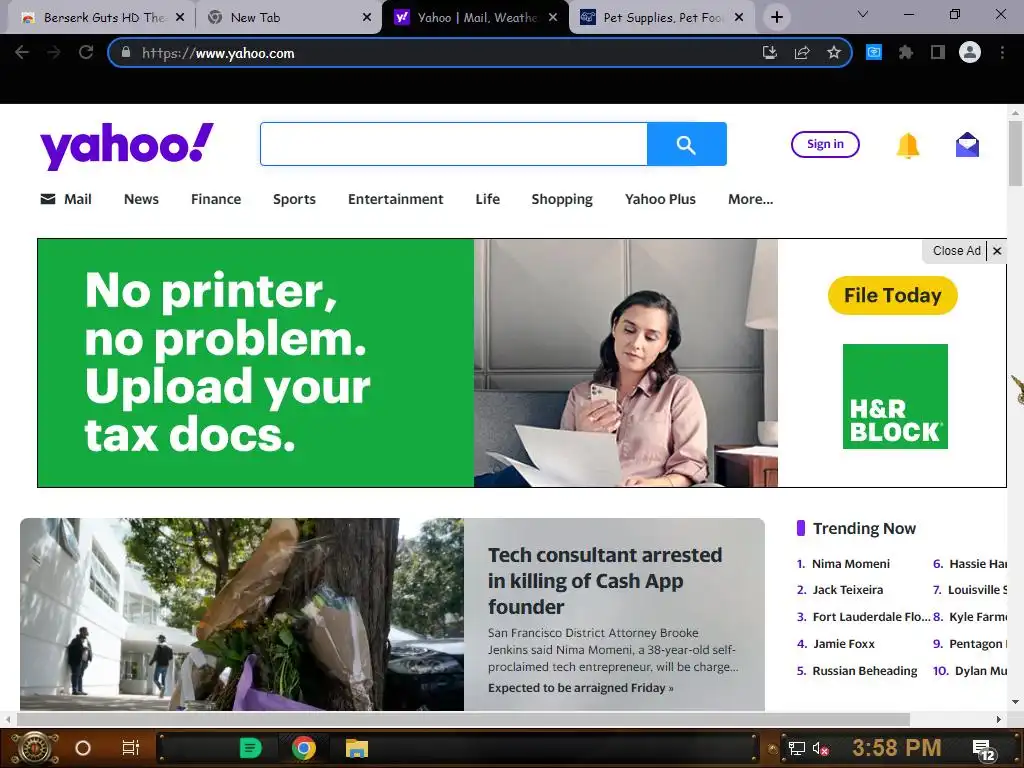
Task: Go to Sports section
Action: pyautogui.click(x=295, y=199)
